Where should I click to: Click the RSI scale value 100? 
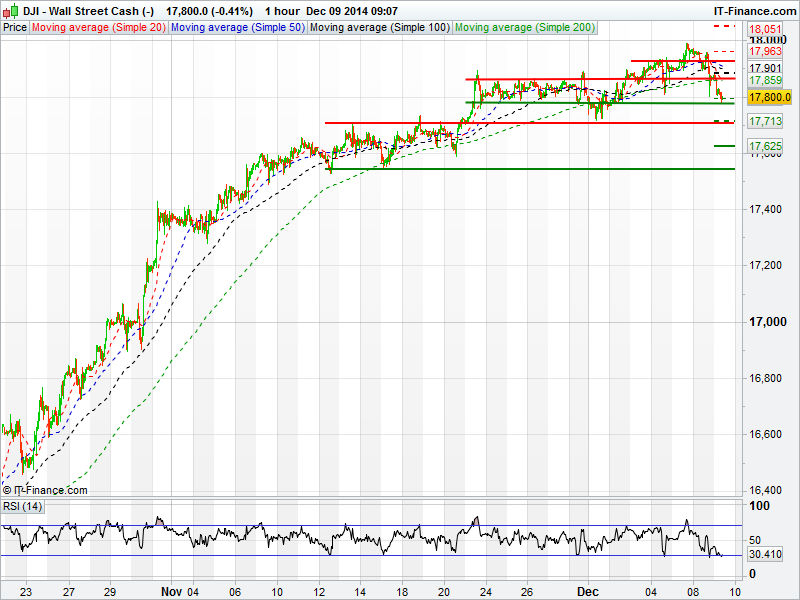759,506
